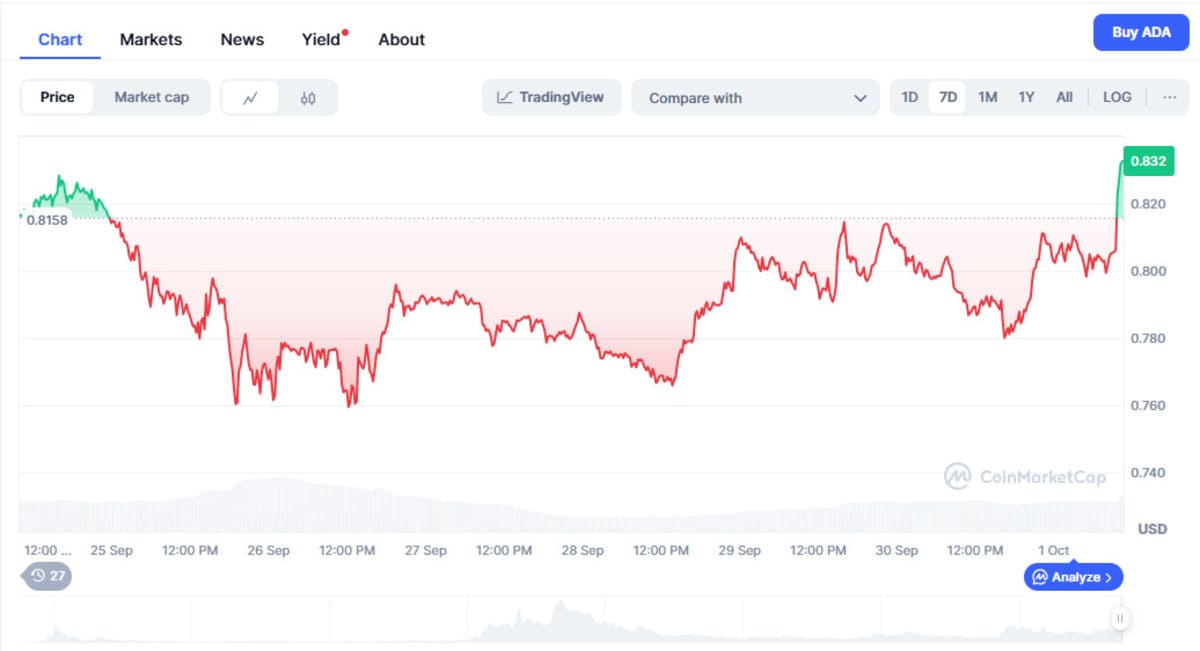Image resolution: width=1200 pixels, height=651 pixels.
Task: Open TradingView chart mode
Action: pos(551,98)
